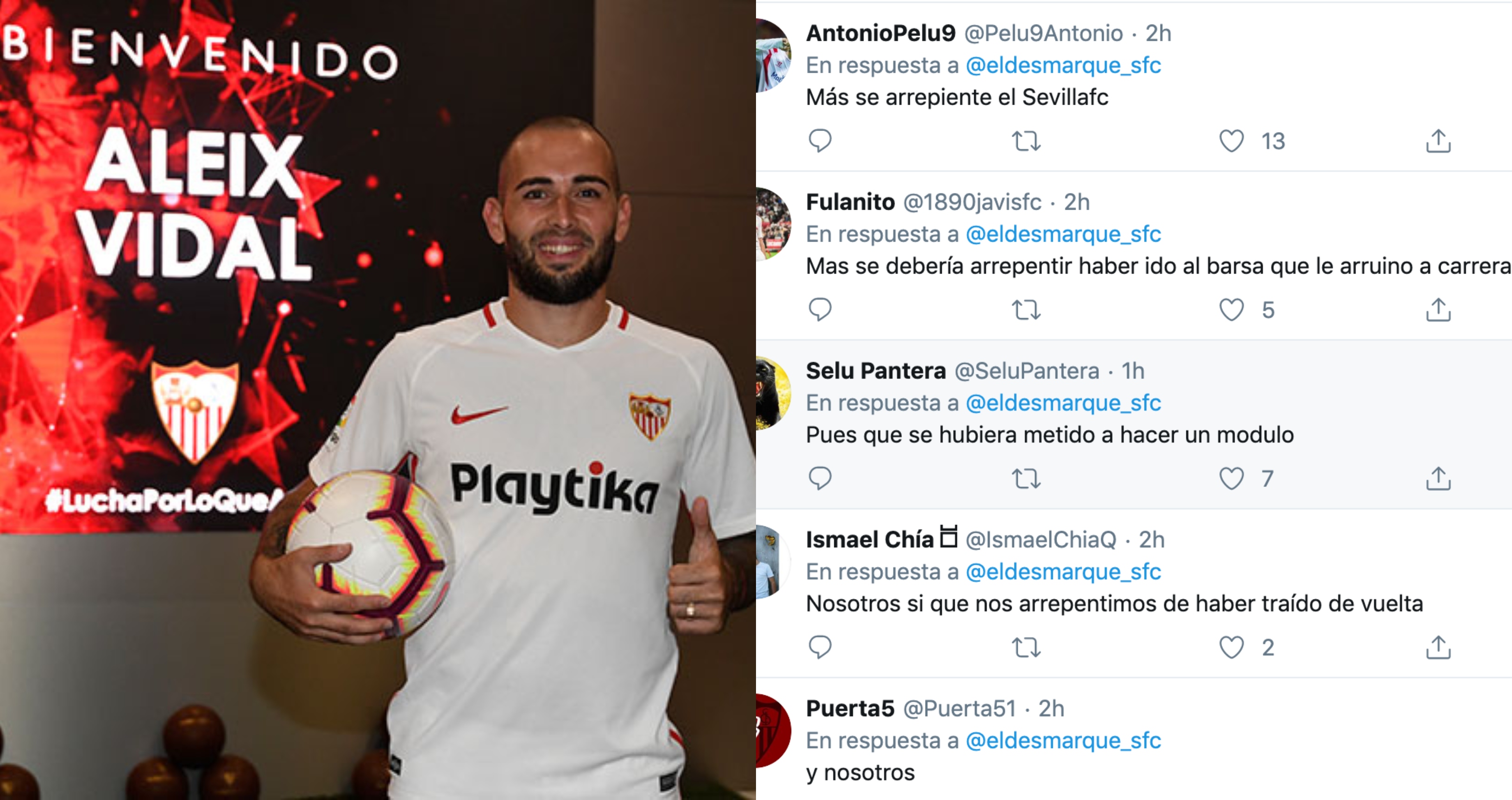Share Fulanito's tweet
The image size is (1512, 800).
tap(1438, 310)
